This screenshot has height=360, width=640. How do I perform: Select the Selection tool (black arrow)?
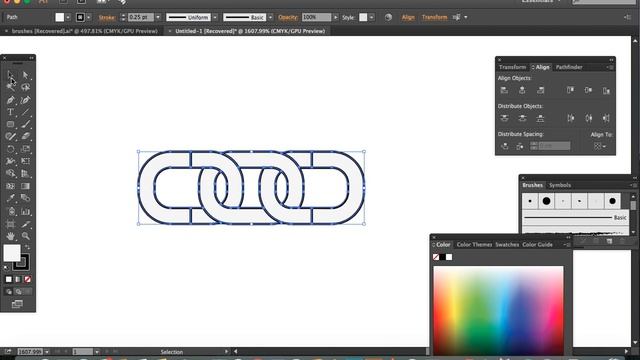click(x=11, y=76)
